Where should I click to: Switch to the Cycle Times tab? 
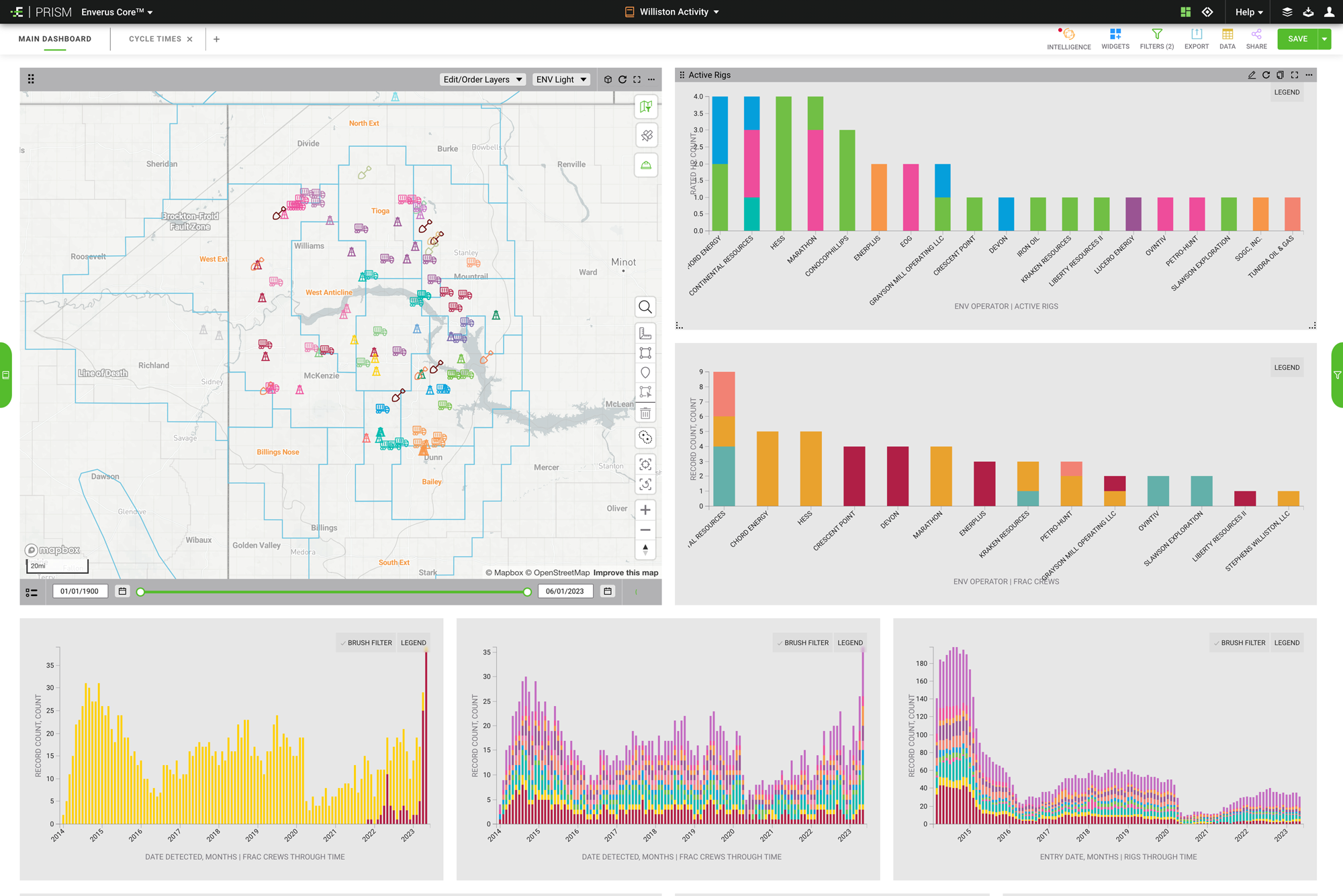click(x=155, y=39)
